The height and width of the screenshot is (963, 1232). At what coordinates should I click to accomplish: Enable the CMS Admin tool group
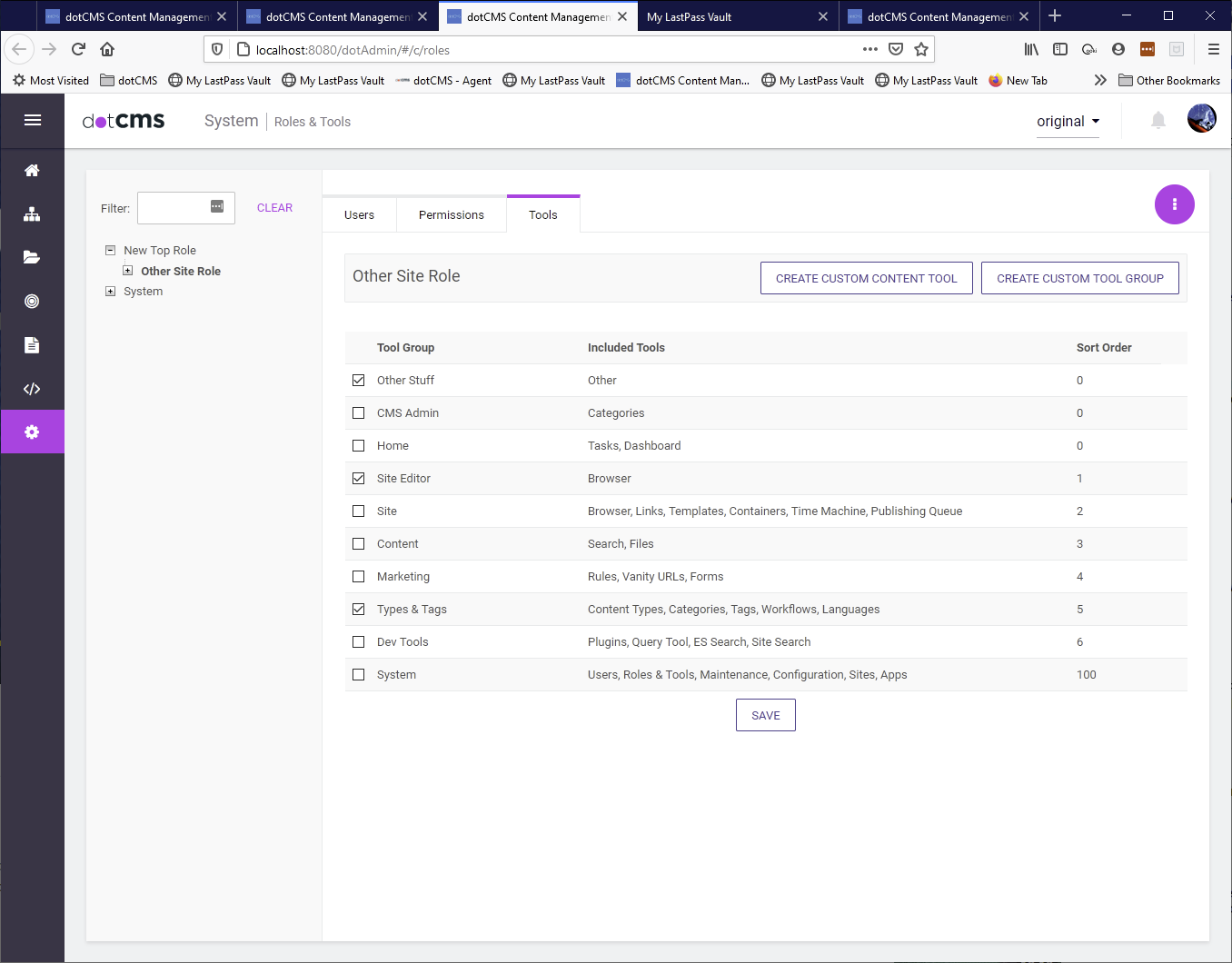point(358,412)
